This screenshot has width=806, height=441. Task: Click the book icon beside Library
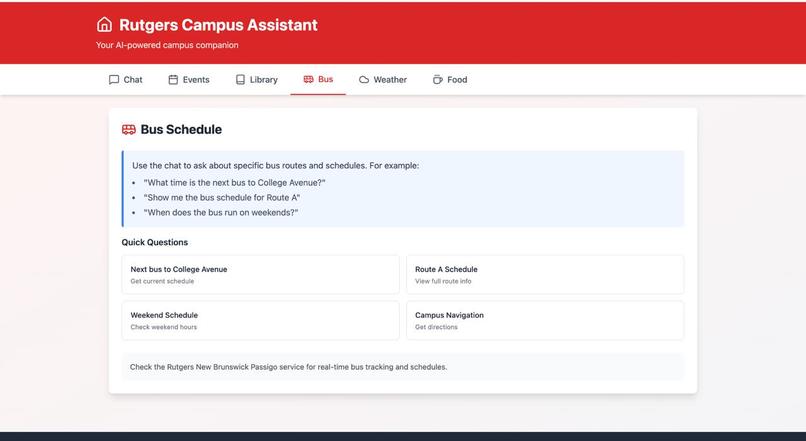(x=240, y=80)
